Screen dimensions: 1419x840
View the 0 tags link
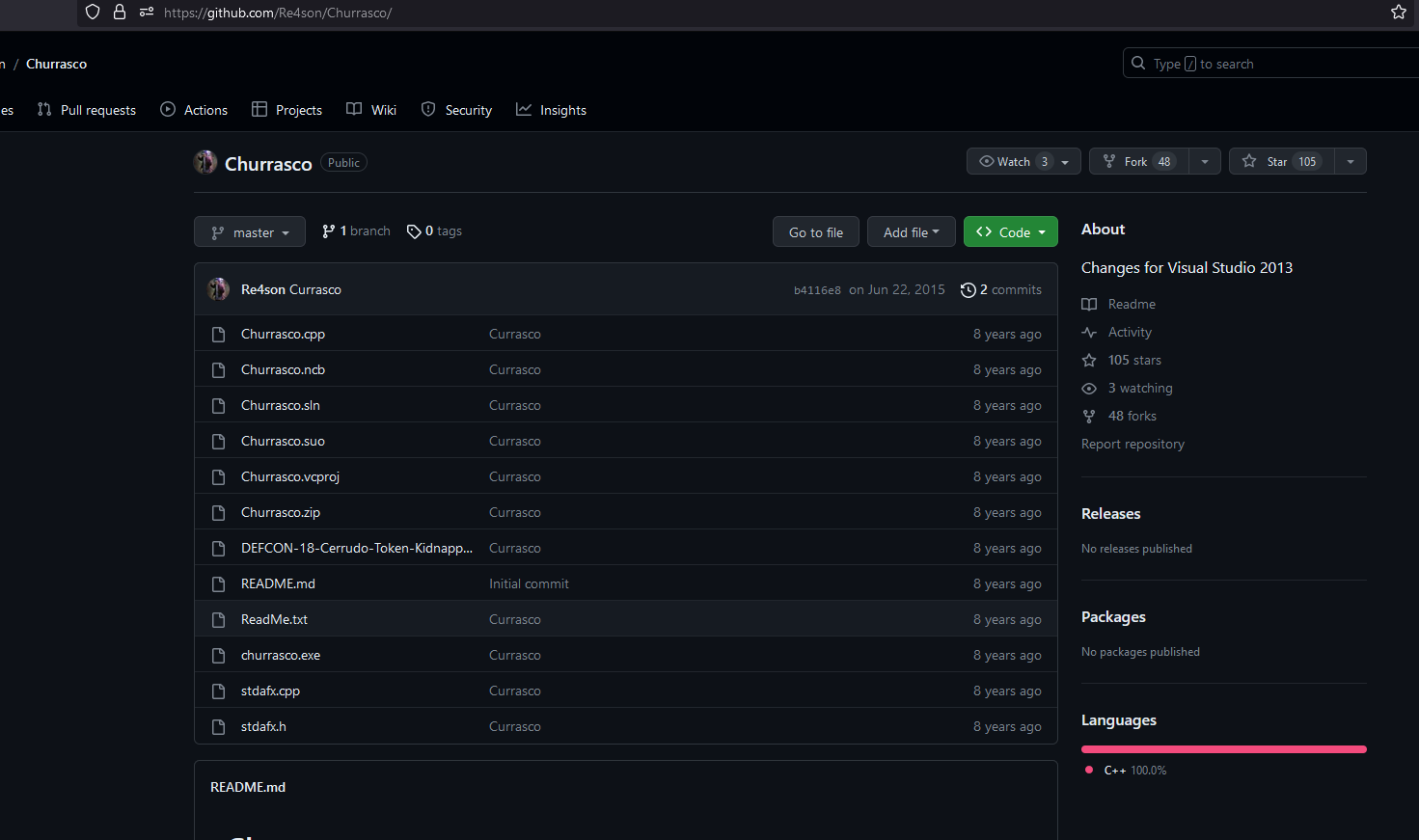point(434,231)
